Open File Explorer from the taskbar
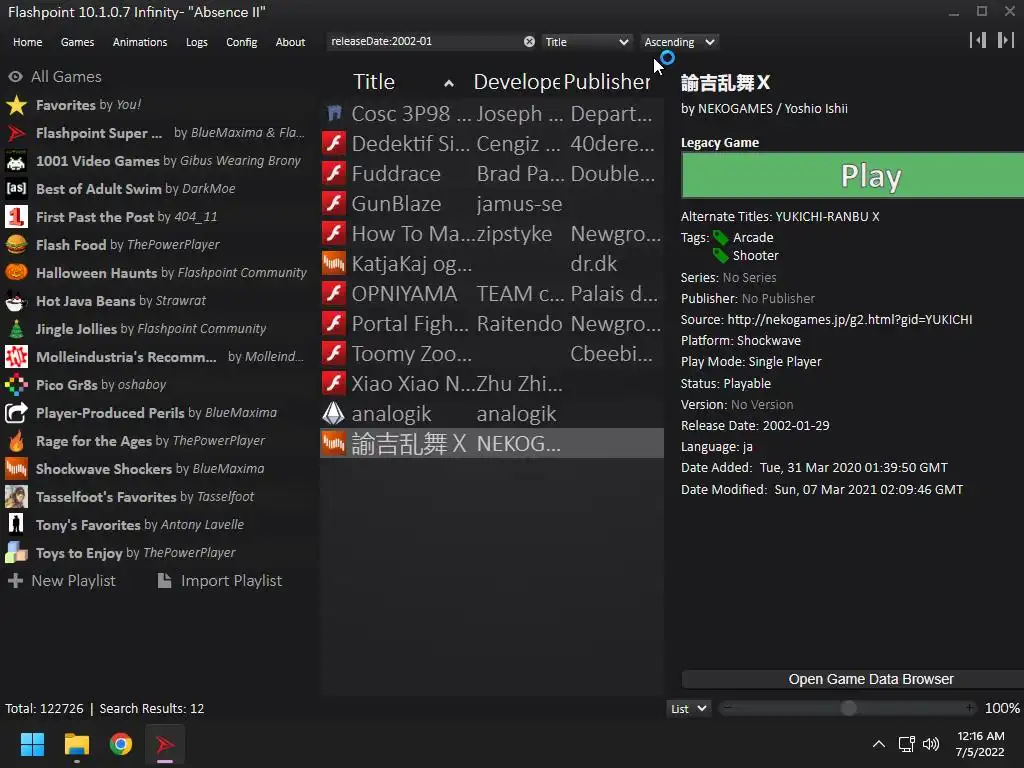The image size is (1024, 768). click(x=77, y=744)
